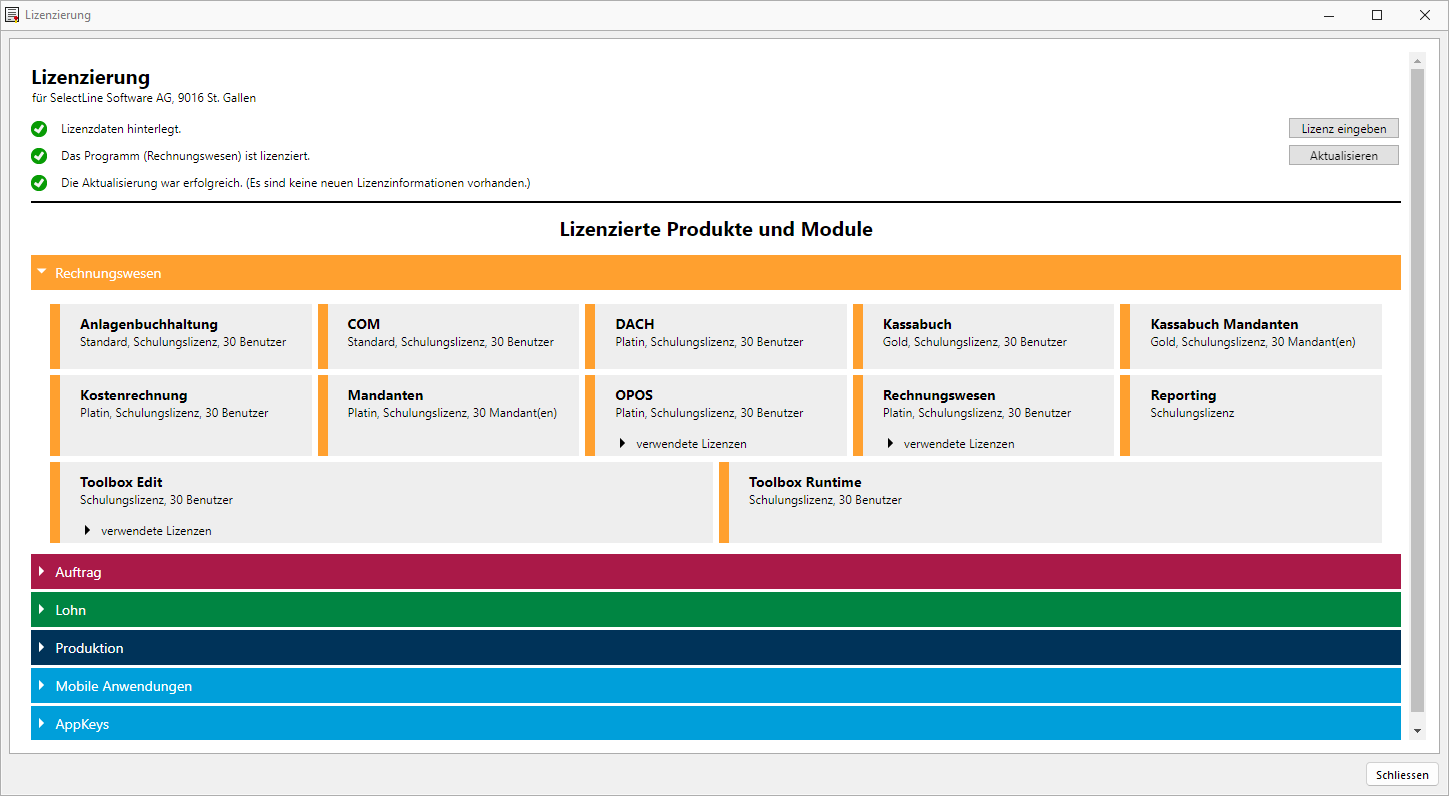Click the scrollbar up arrow
This screenshot has width=1449, height=796.
(x=1417, y=60)
